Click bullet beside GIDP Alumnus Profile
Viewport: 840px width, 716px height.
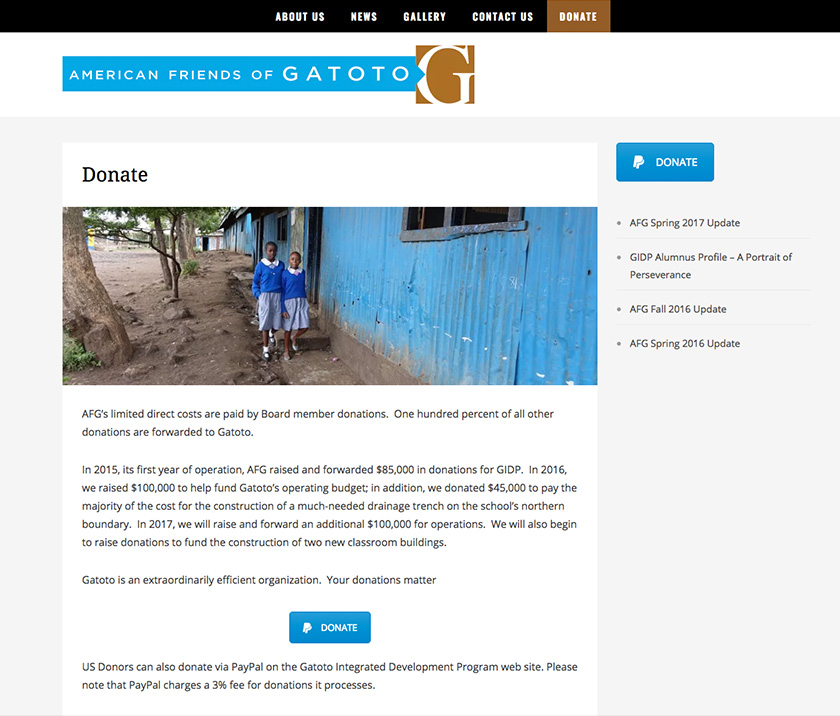(619, 258)
